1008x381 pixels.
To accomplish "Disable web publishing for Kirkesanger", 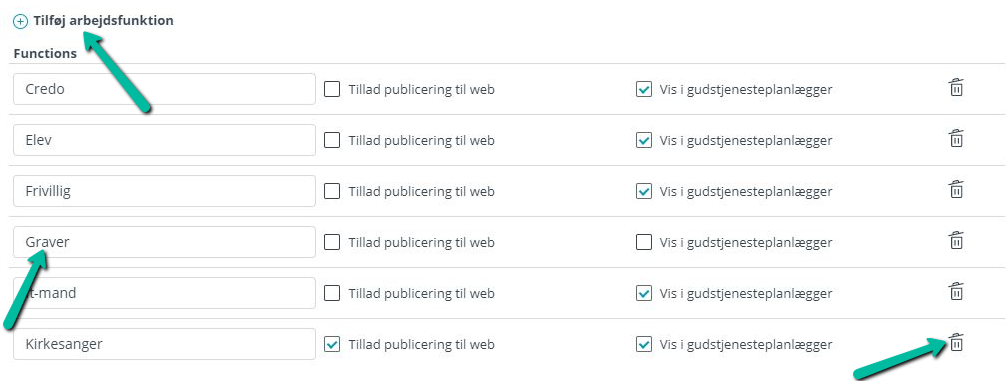I will 332,344.
